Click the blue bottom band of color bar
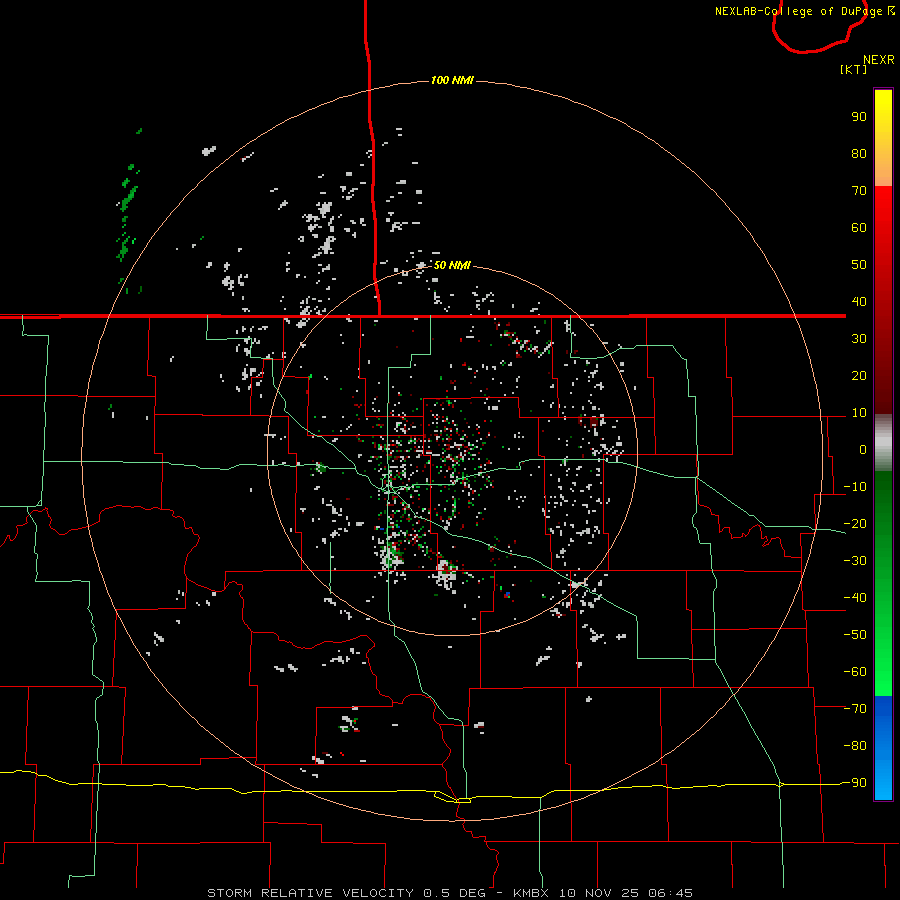Image resolution: width=900 pixels, height=900 pixels. (x=883, y=748)
